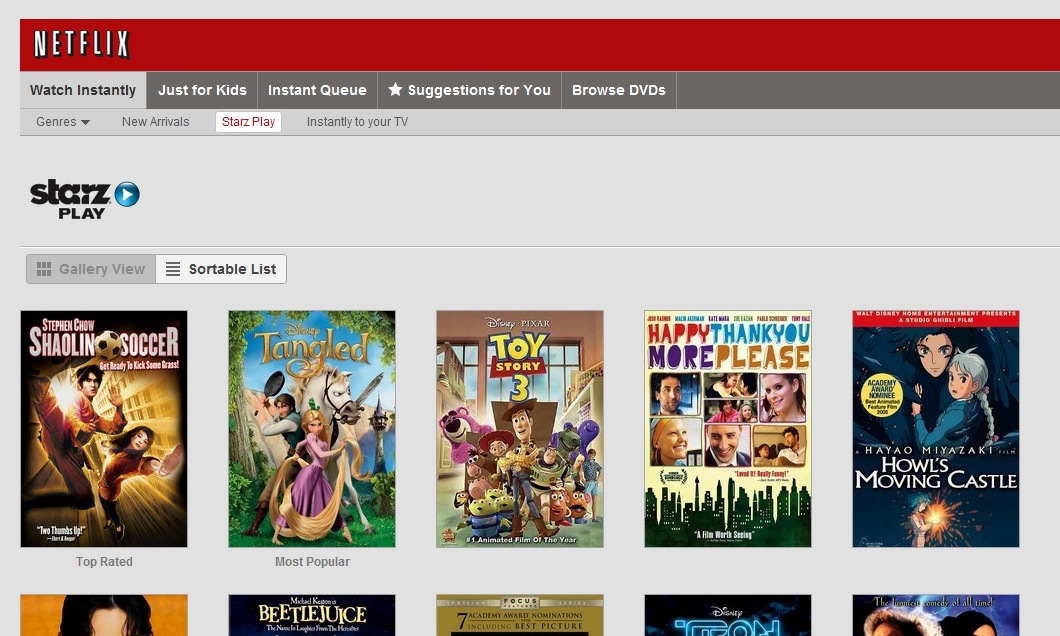
Task: Open the Instantly to your TV link
Action: [x=357, y=122]
